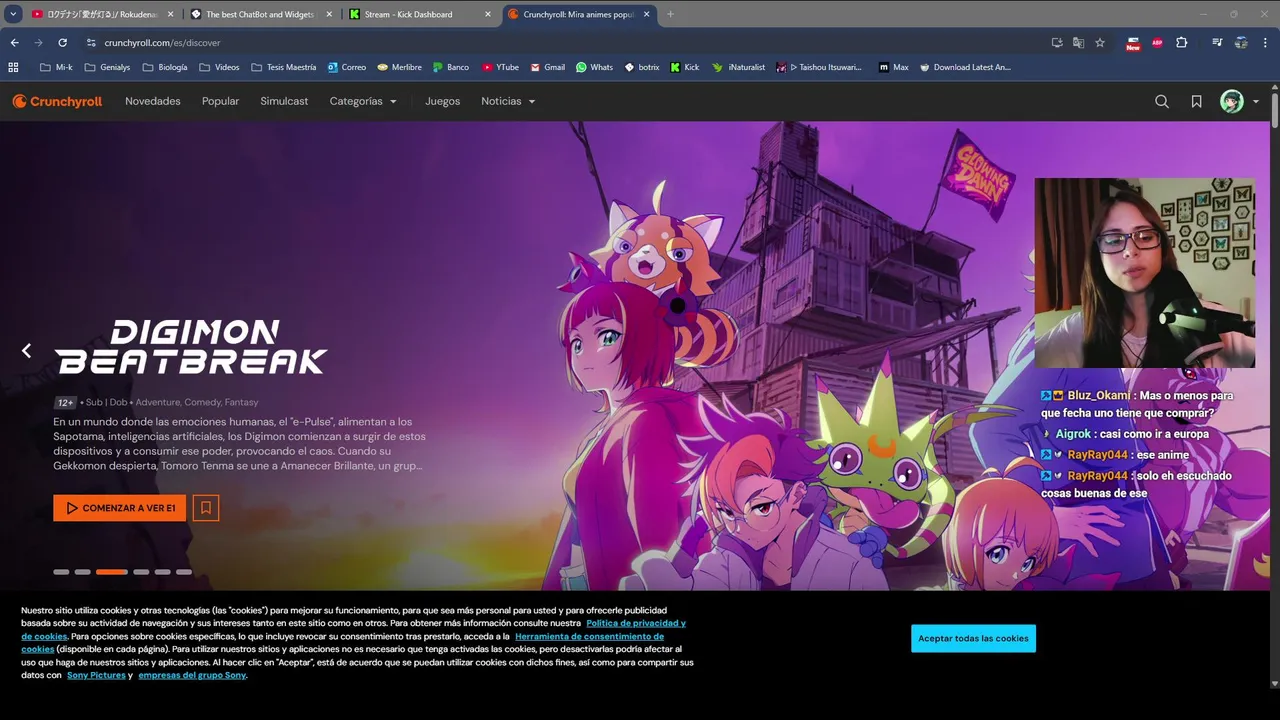Viewport: 1280px width, 720px height.
Task: Select the Crunchyroll browser tab
Action: (578, 14)
